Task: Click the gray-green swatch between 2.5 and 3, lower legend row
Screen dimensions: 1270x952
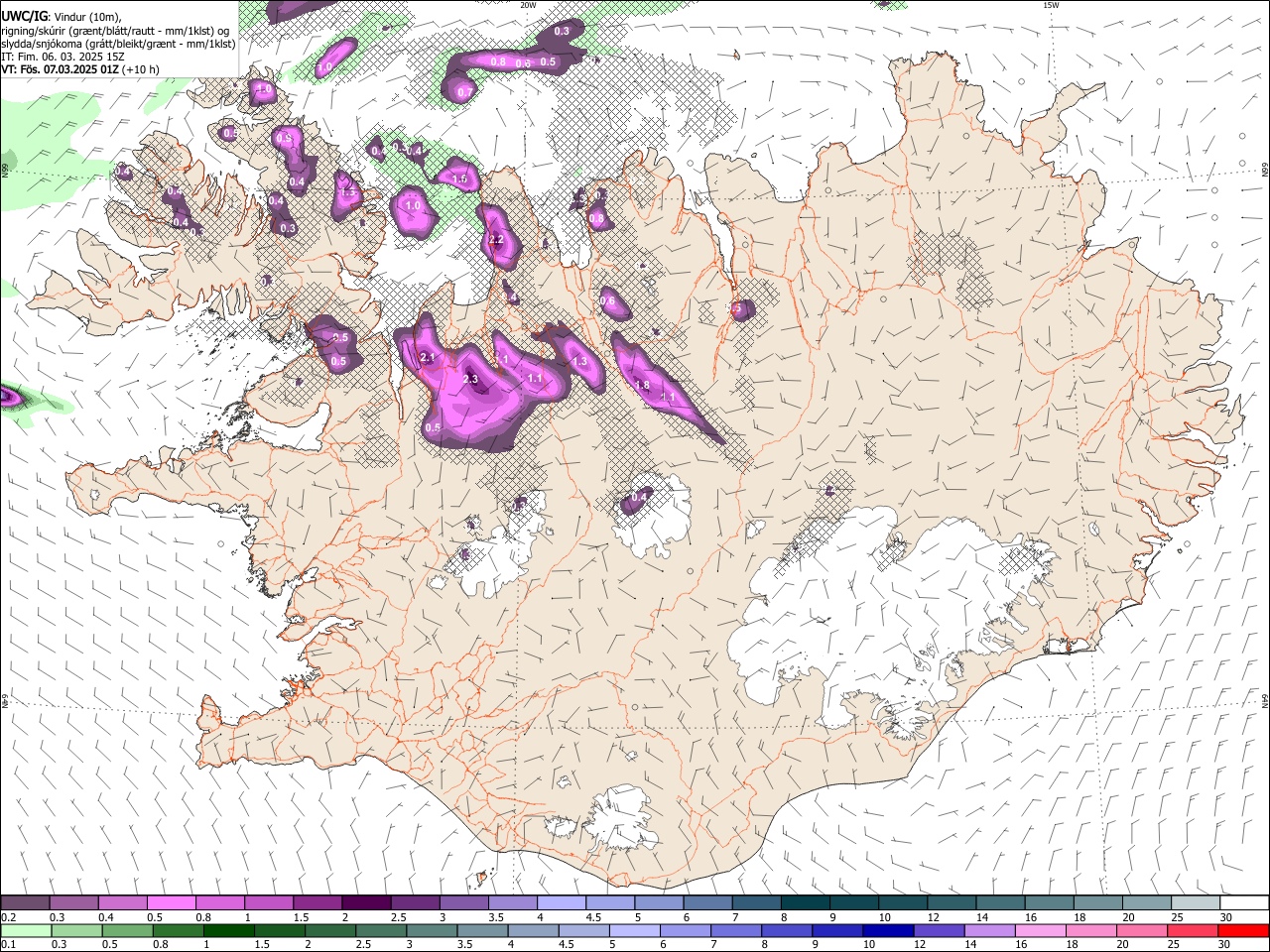Action: tap(381, 930)
